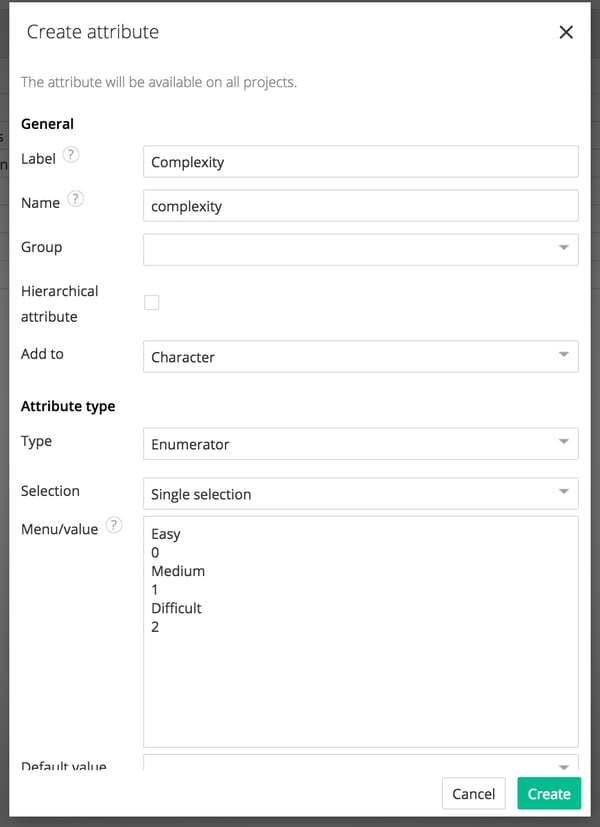This screenshot has height=827, width=600.
Task: Open help tooltip next to Label
Action: 71,155
